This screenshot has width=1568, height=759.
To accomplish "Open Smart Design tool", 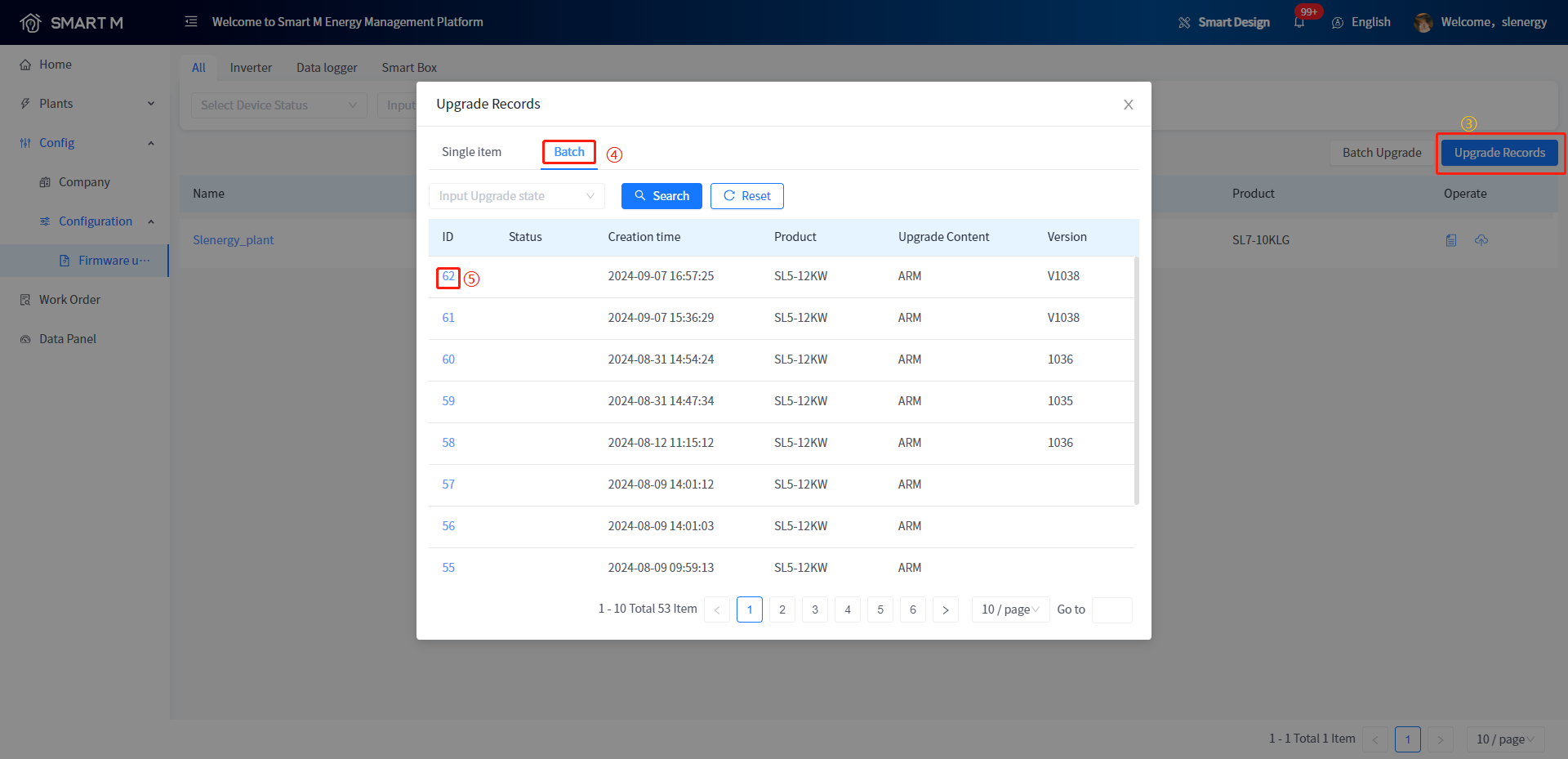I will (x=1223, y=23).
